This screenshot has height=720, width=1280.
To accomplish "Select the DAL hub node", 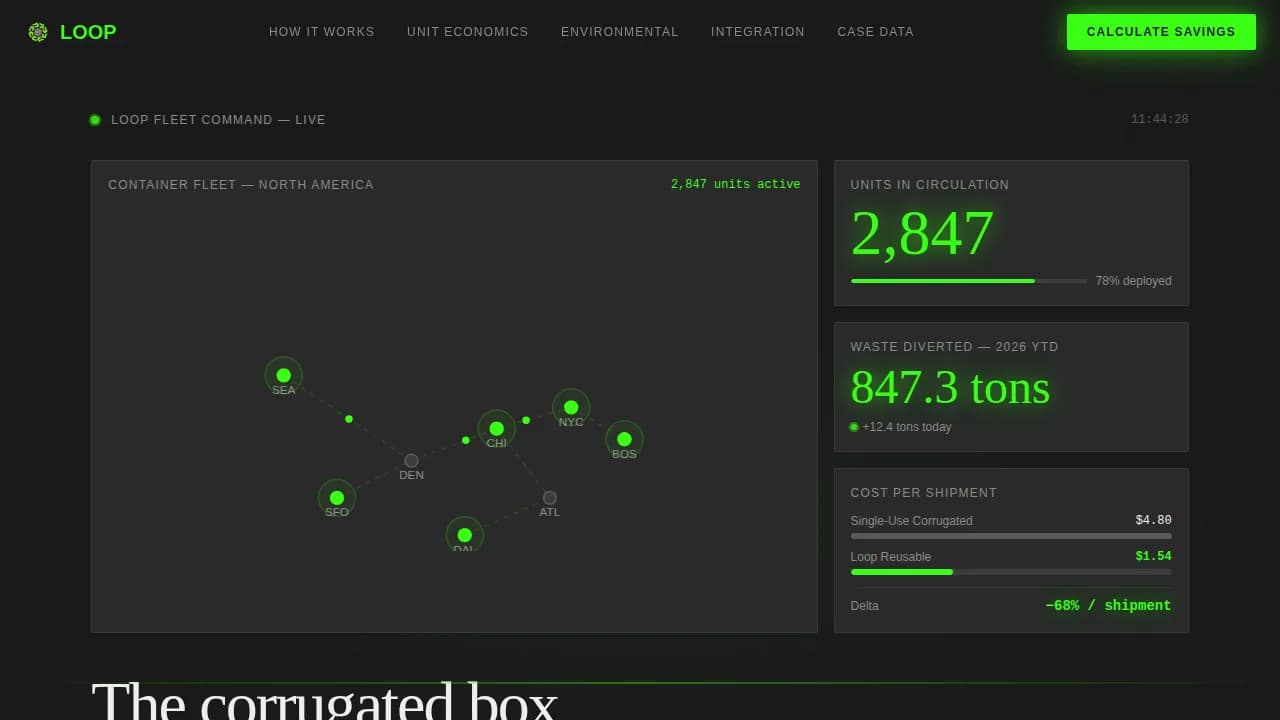I will (464, 535).
